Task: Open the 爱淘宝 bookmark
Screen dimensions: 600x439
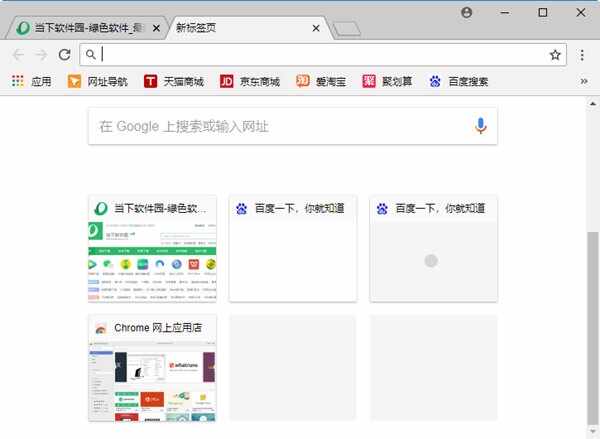Action: (321, 81)
